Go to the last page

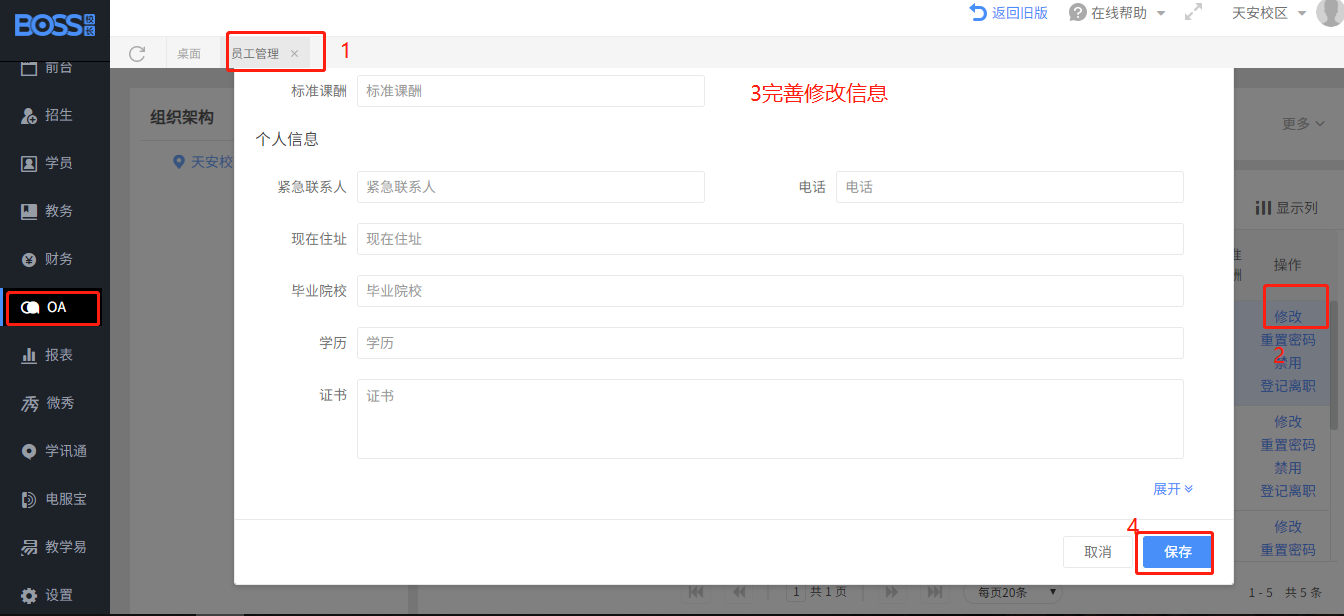(x=935, y=592)
